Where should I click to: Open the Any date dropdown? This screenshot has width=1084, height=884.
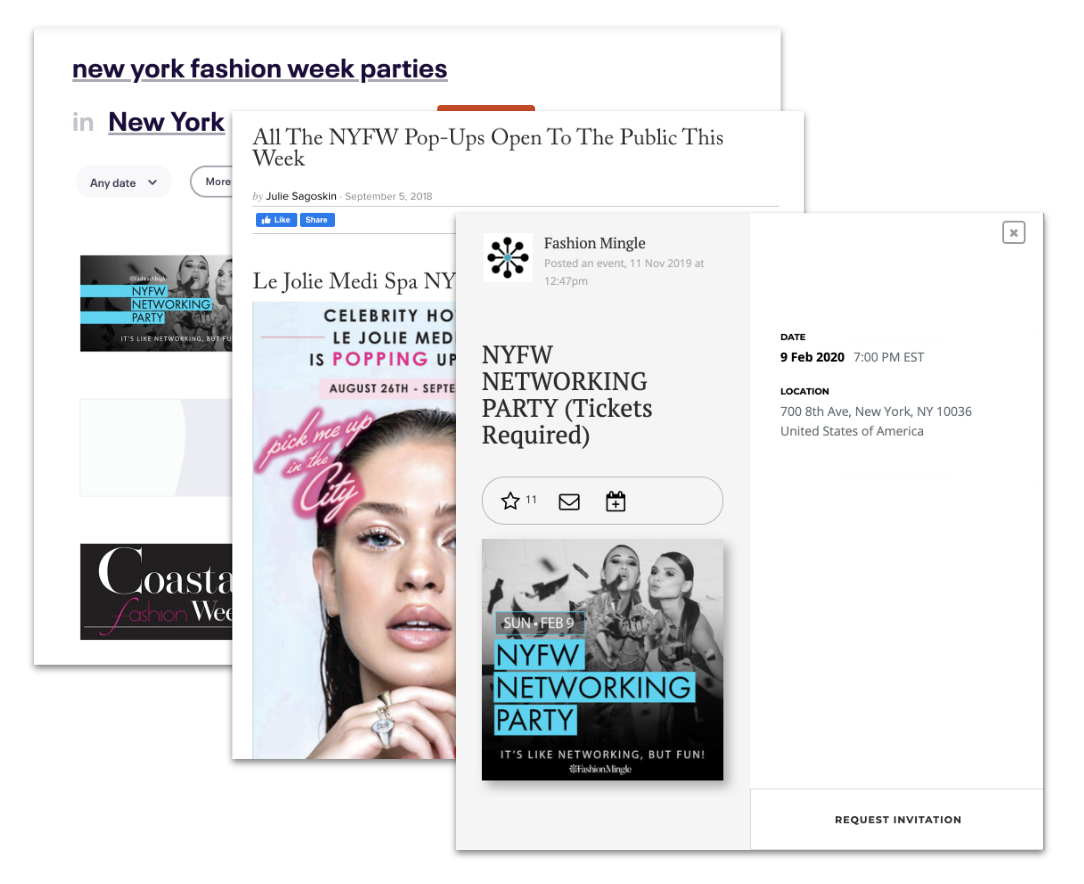tap(124, 182)
